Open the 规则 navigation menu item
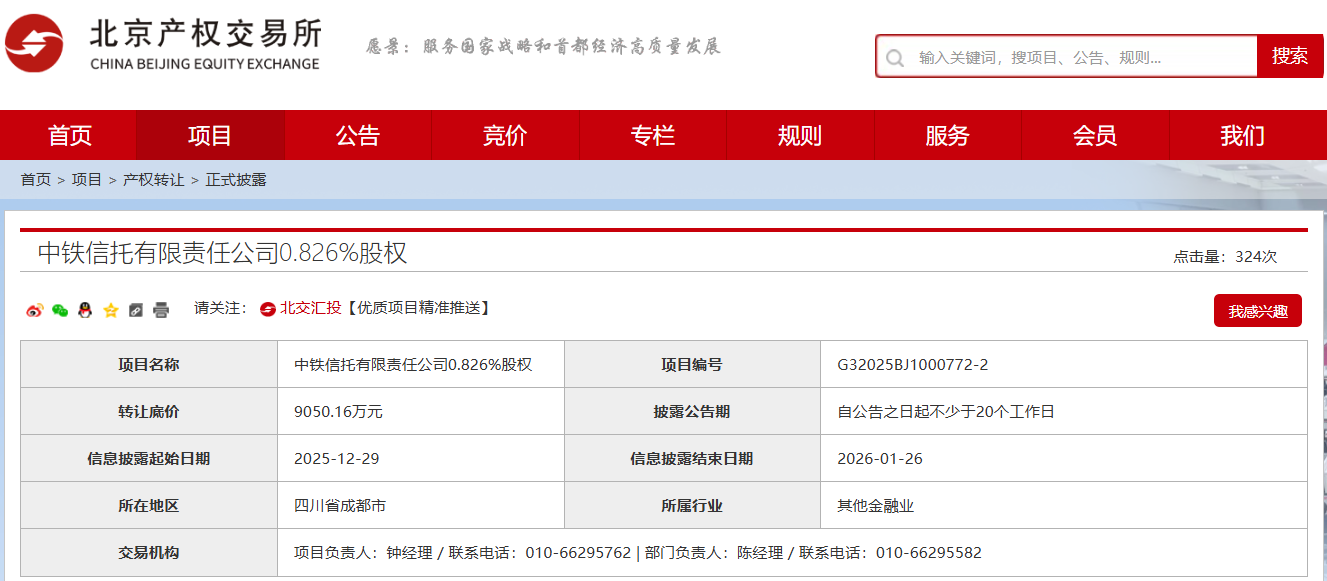This screenshot has height=581, width=1327. [800, 136]
